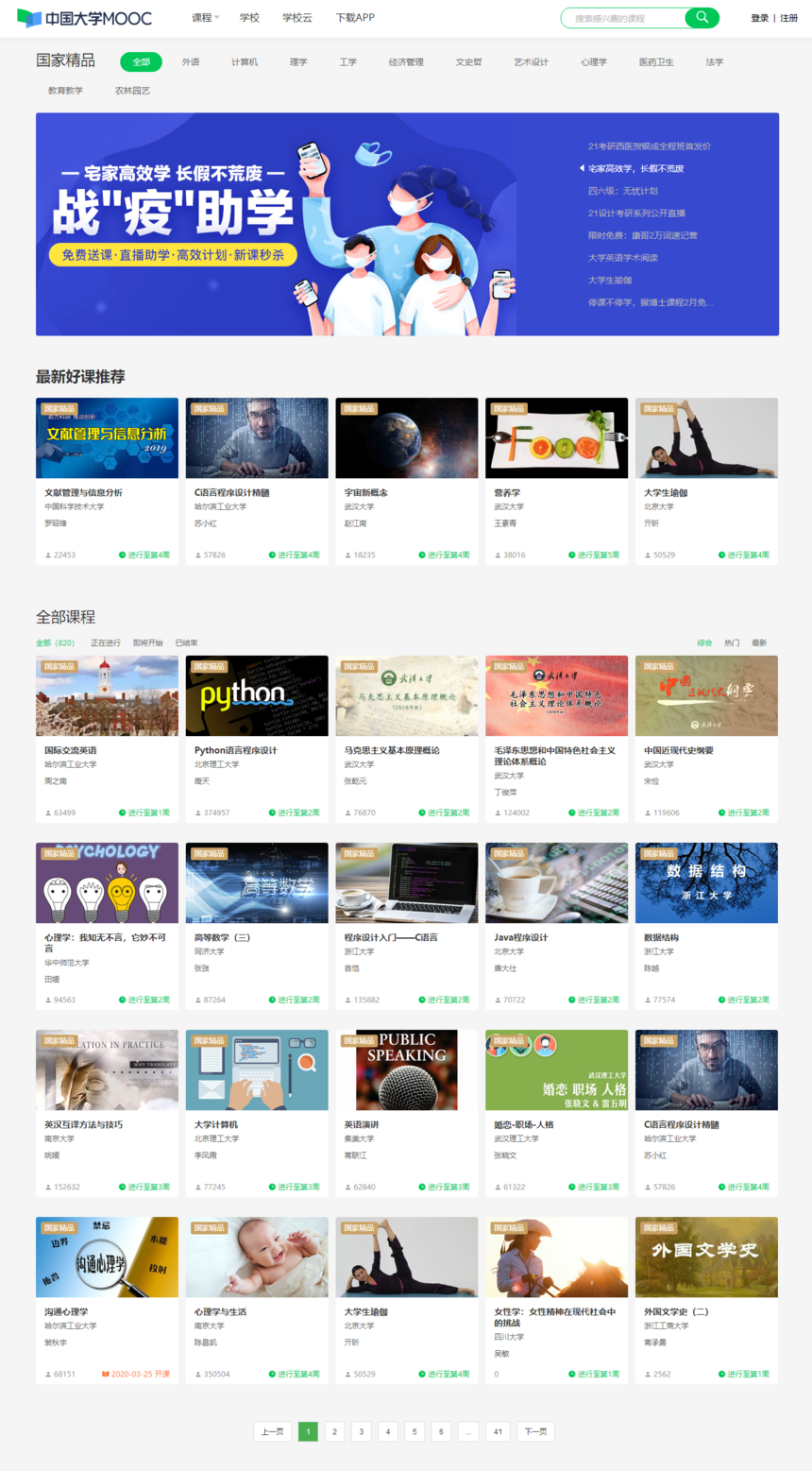Screen dimensions: 812x1471
Task: Open the 数据结构 course thumbnail
Action: [x=706, y=882]
